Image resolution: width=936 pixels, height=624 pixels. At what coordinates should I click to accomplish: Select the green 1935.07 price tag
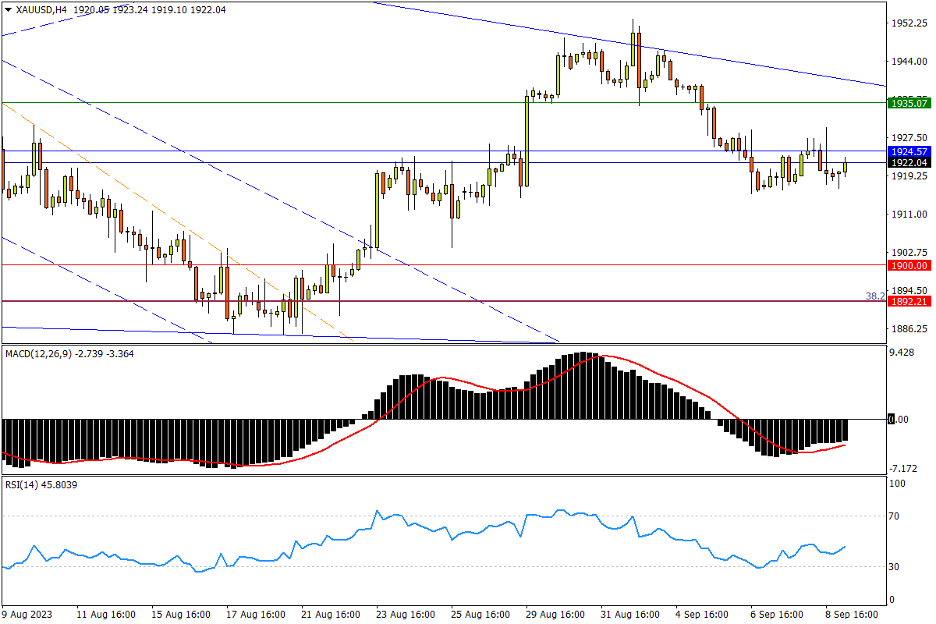point(909,103)
